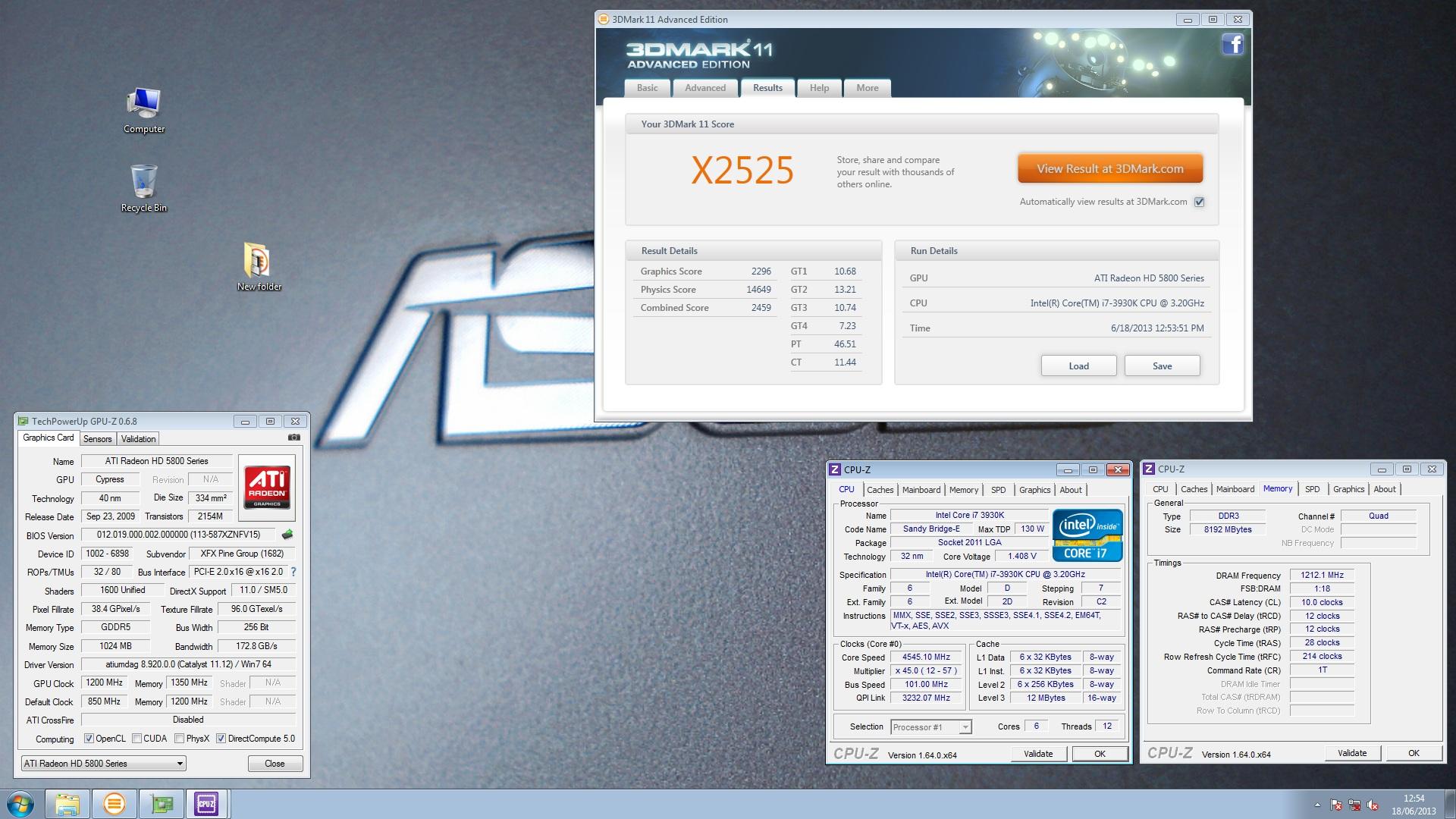Toggle the CUDA checkbox in GPU-Z
The height and width of the screenshot is (819, 1456).
pyautogui.click(x=136, y=739)
